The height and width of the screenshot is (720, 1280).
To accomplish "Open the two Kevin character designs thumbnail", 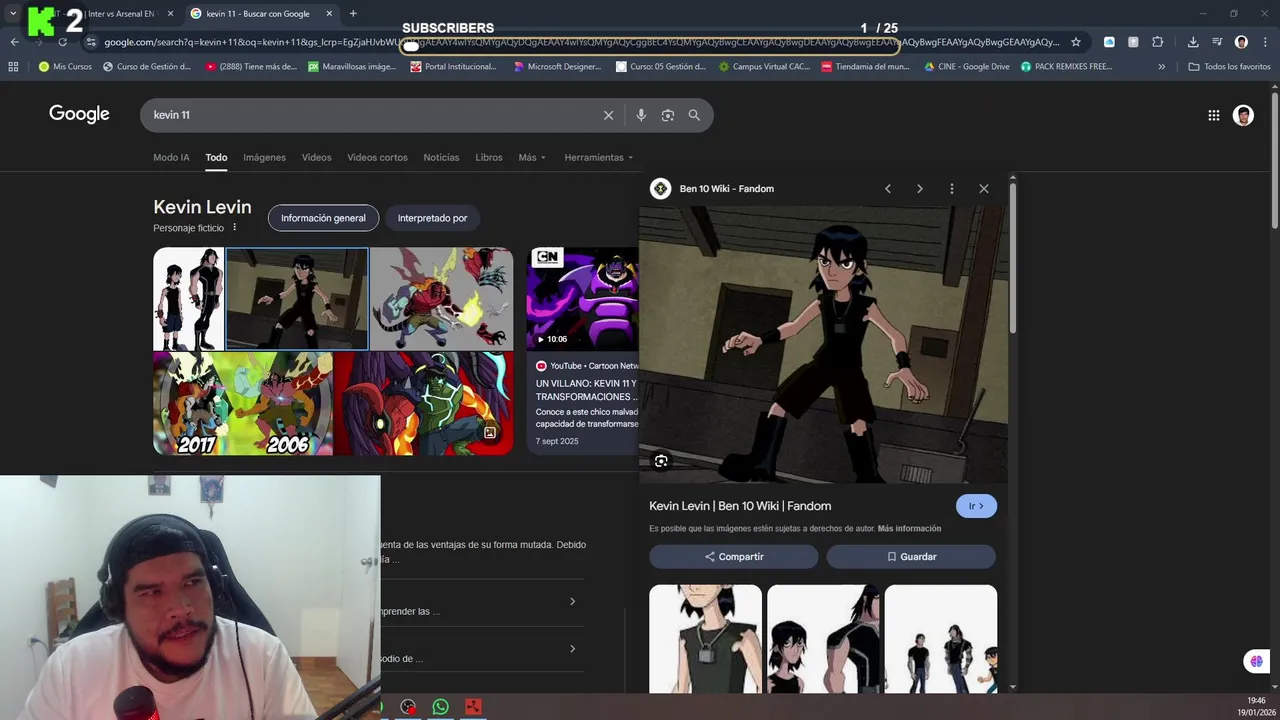I will [x=188, y=299].
